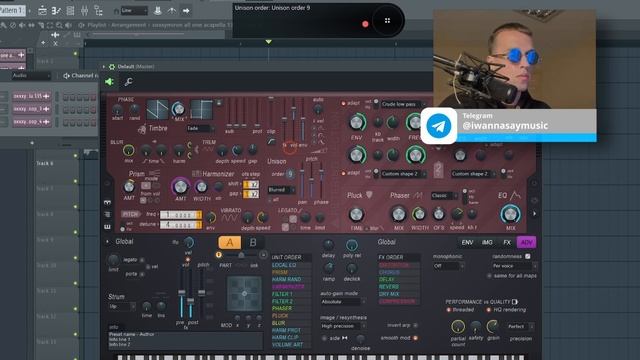640x360 pixels.
Task: Open the left Custom shape 2 dropdown
Action: [x=403, y=174]
